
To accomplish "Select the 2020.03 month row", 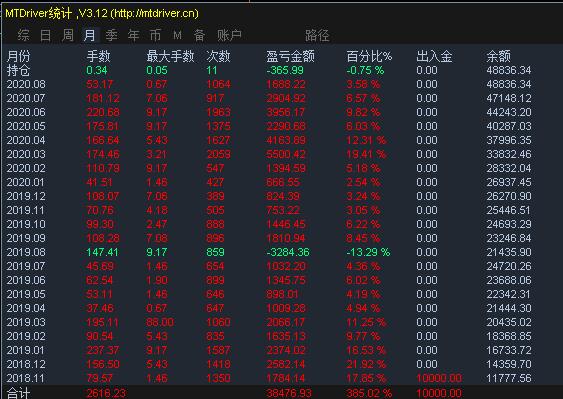I will 282,154.
